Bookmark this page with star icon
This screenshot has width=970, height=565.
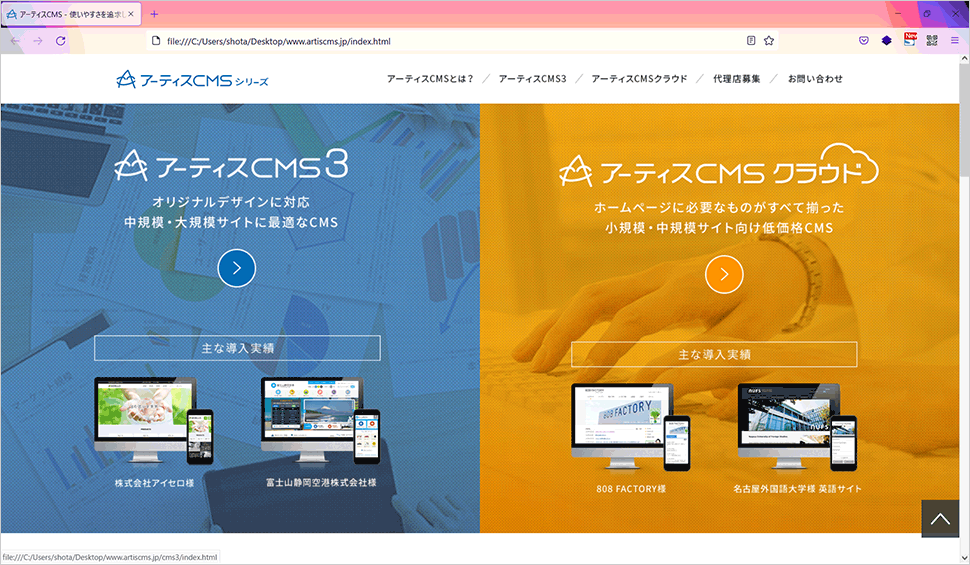tap(769, 41)
